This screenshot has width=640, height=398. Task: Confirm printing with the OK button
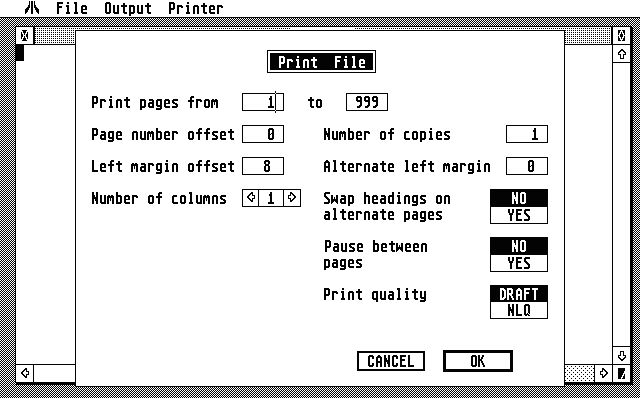coord(478,361)
